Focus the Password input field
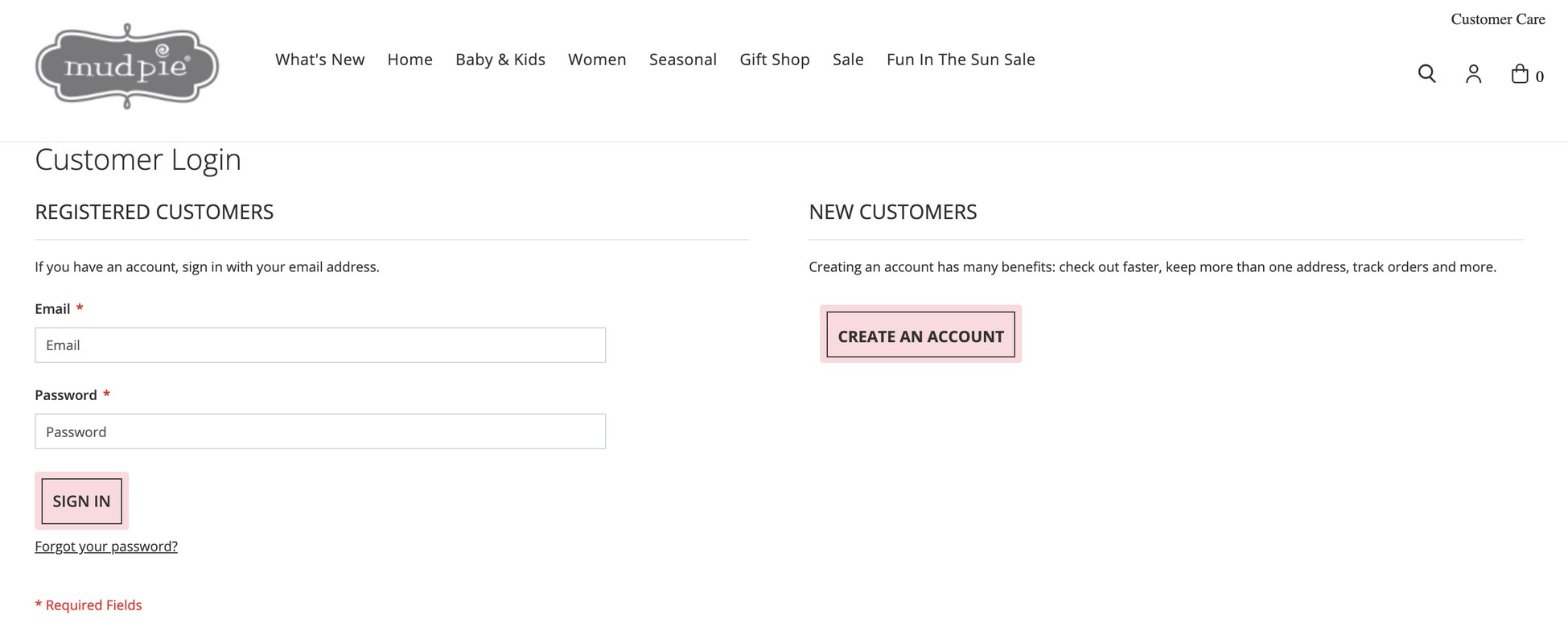 320,431
